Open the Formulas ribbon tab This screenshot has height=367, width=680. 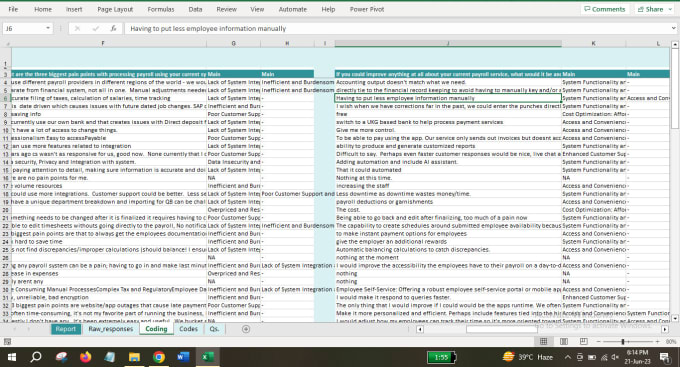pos(161,9)
